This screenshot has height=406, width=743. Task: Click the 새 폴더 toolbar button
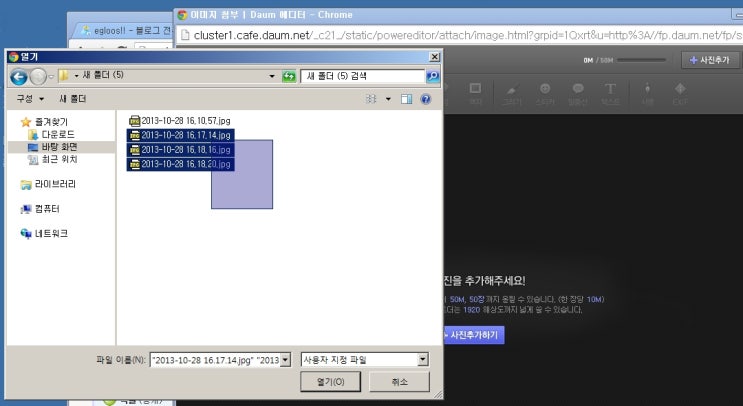pyautogui.click(x=72, y=99)
